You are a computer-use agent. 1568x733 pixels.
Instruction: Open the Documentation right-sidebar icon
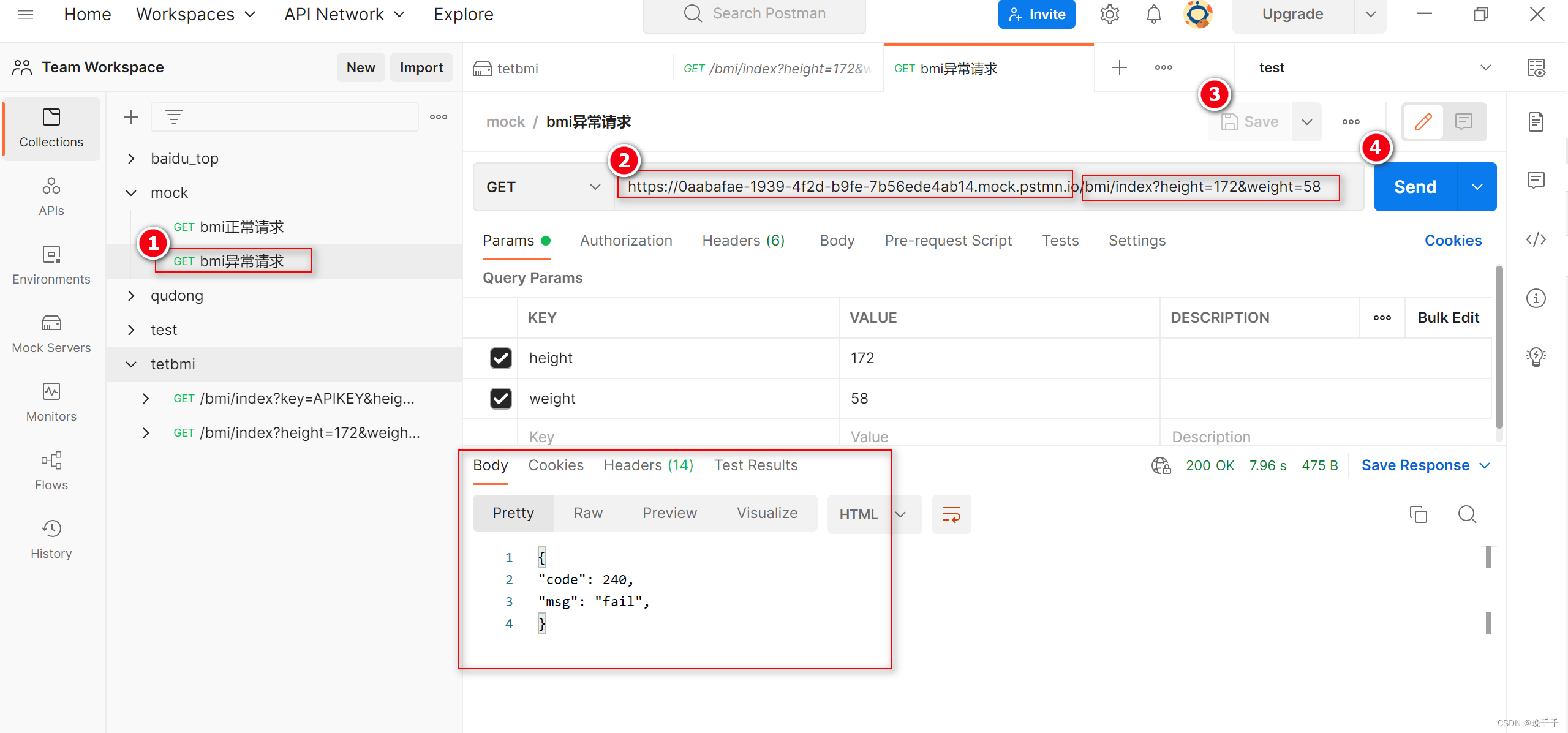1536,122
